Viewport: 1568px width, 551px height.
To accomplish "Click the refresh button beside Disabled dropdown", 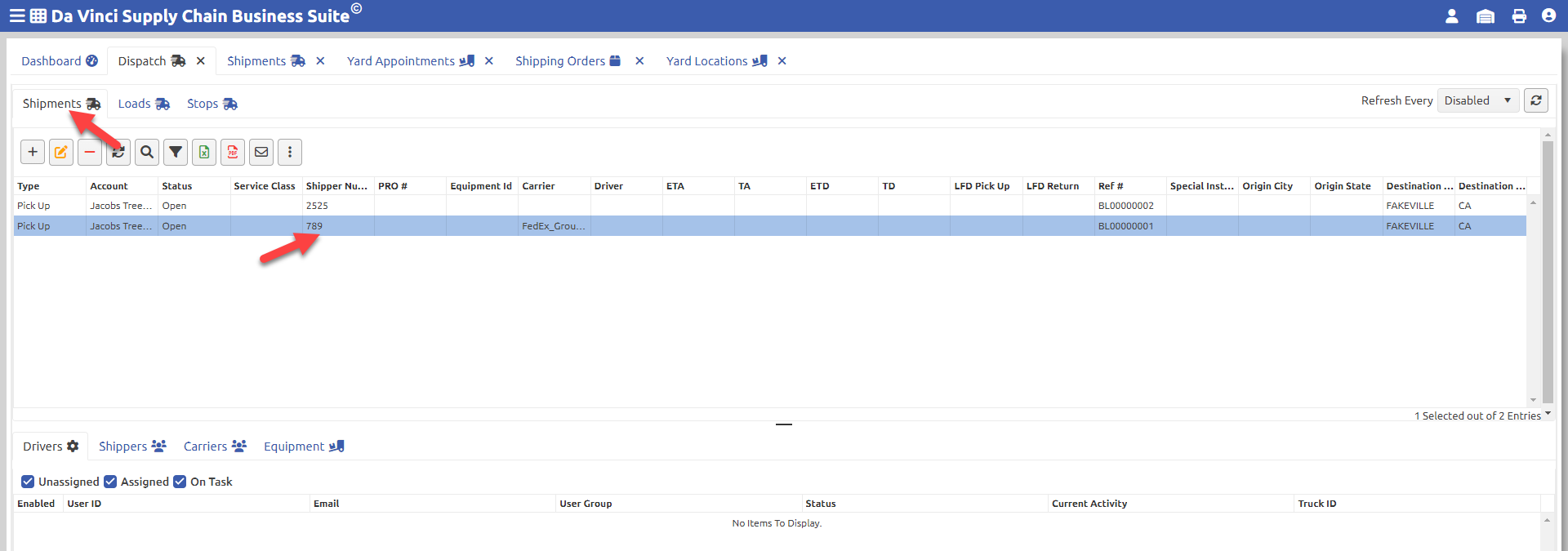I will 1536,100.
